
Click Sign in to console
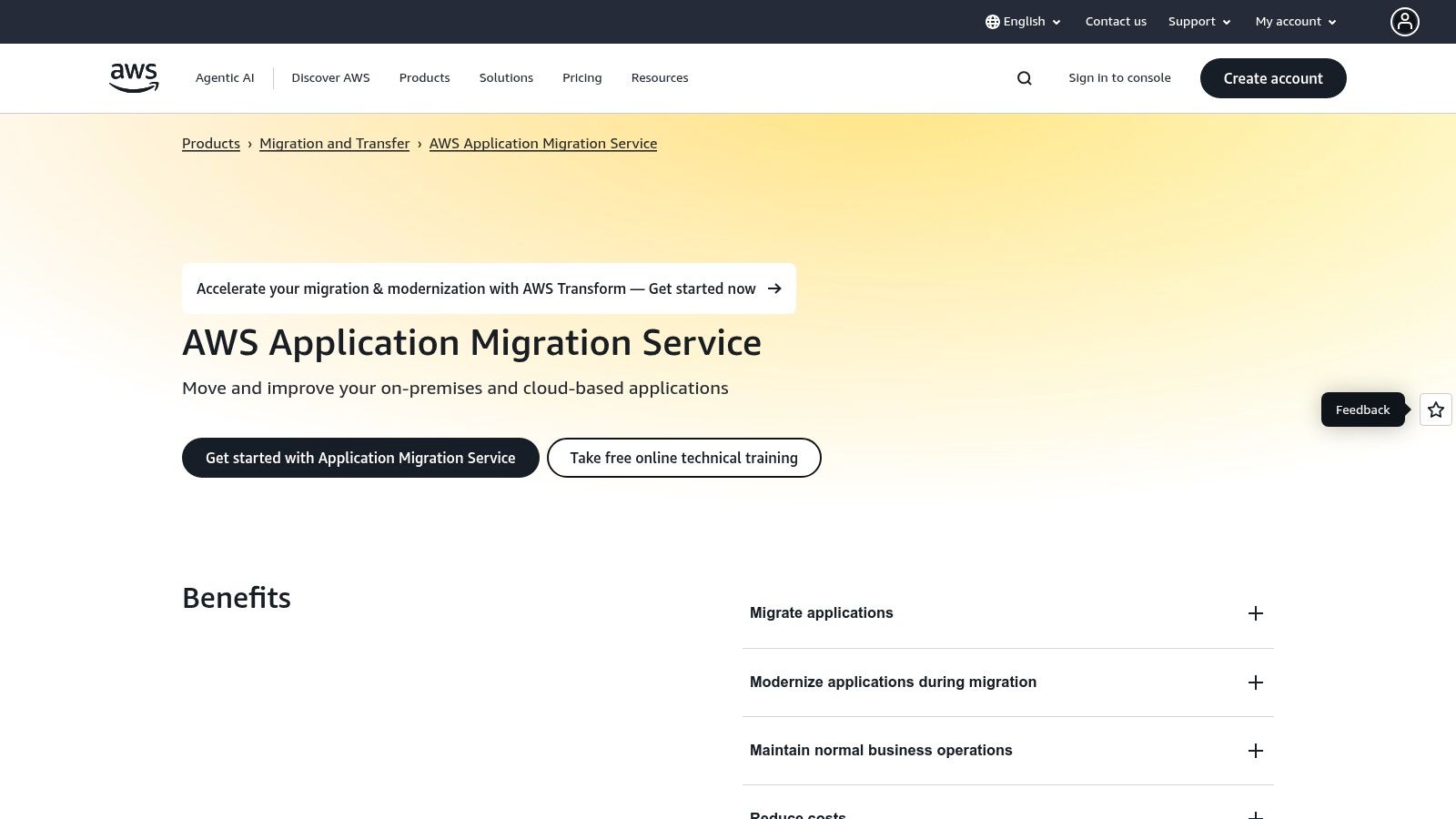coord(1119,78)
